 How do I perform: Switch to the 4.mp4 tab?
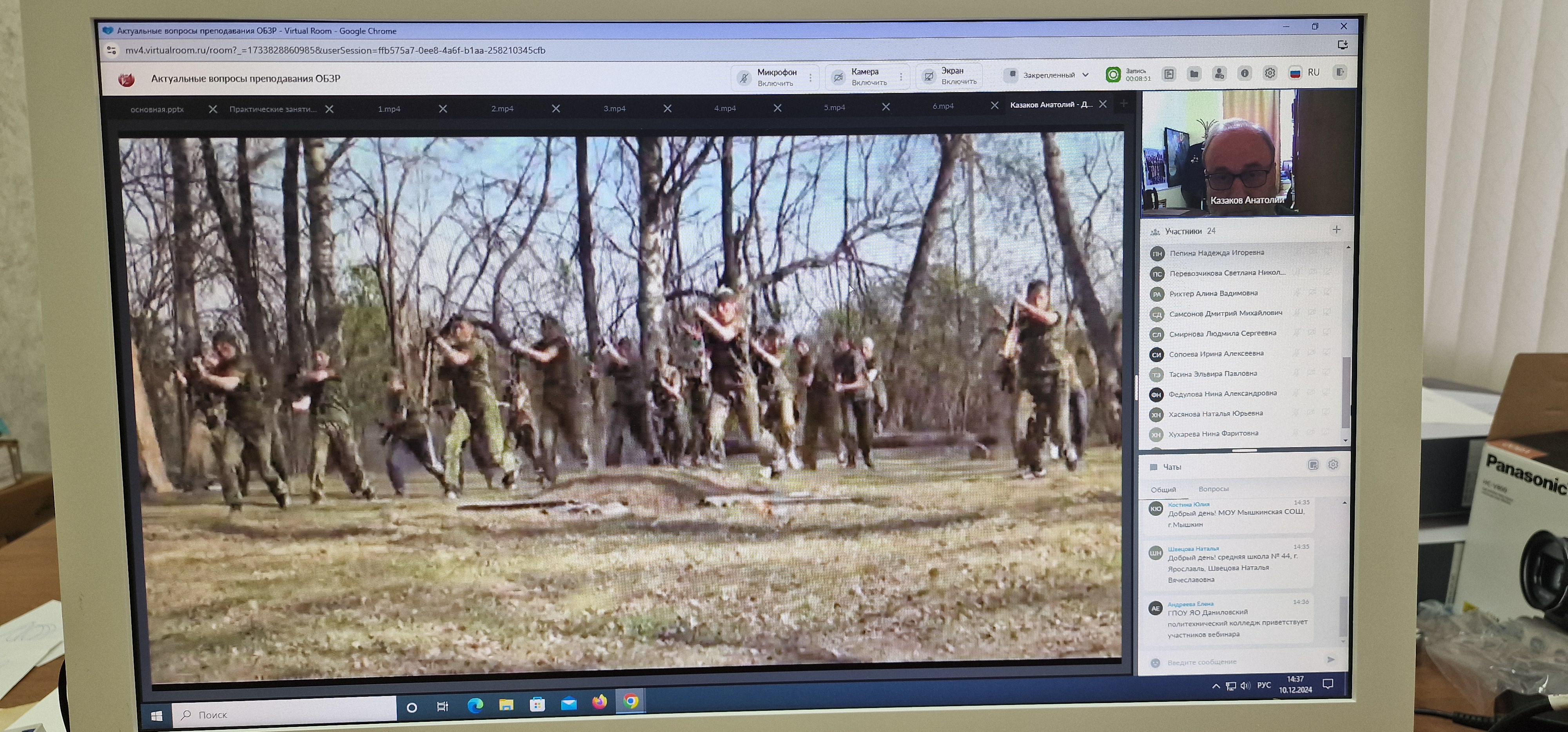point(724,108)
